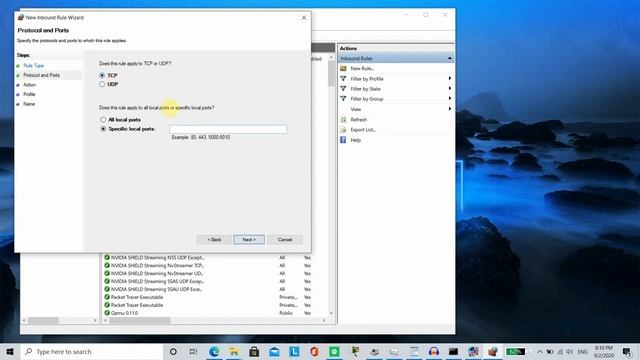
Task: Open the View menu in Actions pane
Action: [356, 109]
